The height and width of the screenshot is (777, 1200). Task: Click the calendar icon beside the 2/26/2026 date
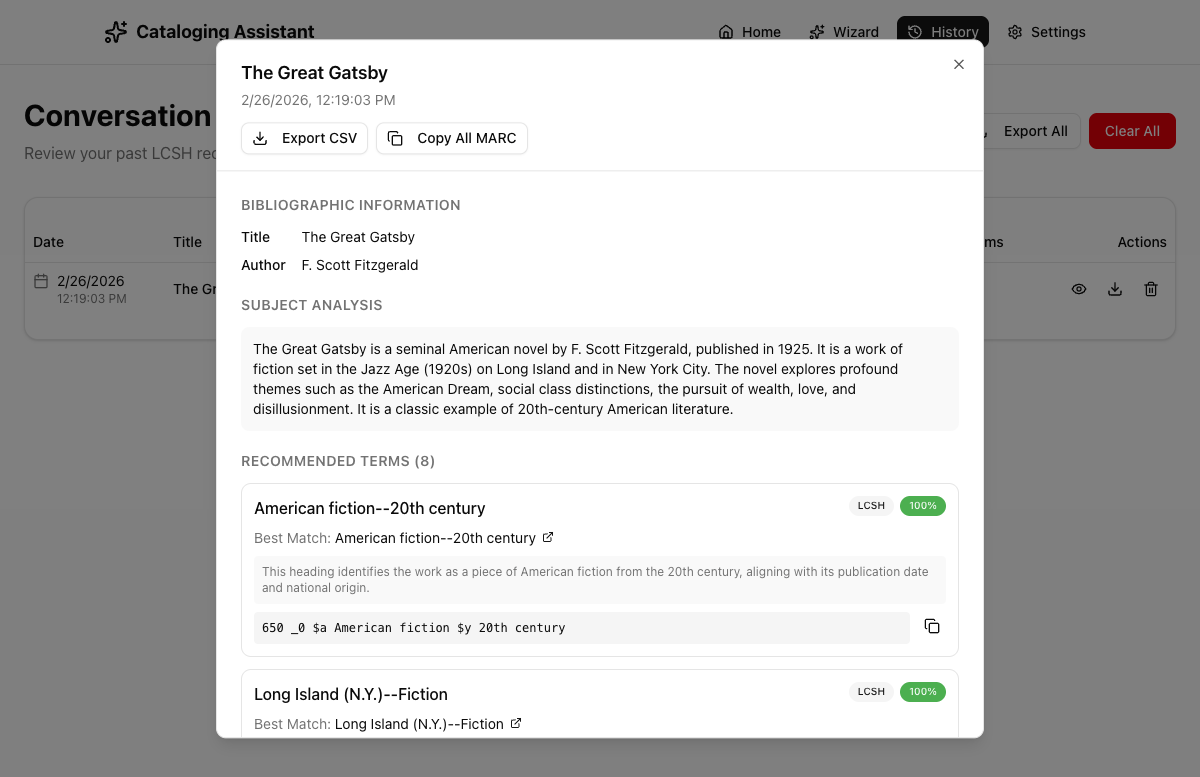coord(42,281)
